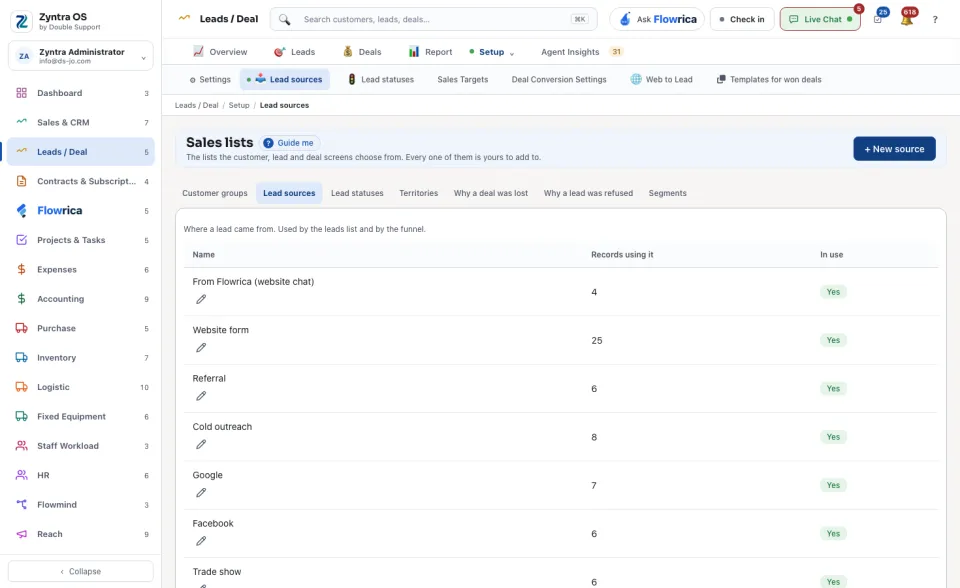Open Sales Targets setup page

point(463,80)
